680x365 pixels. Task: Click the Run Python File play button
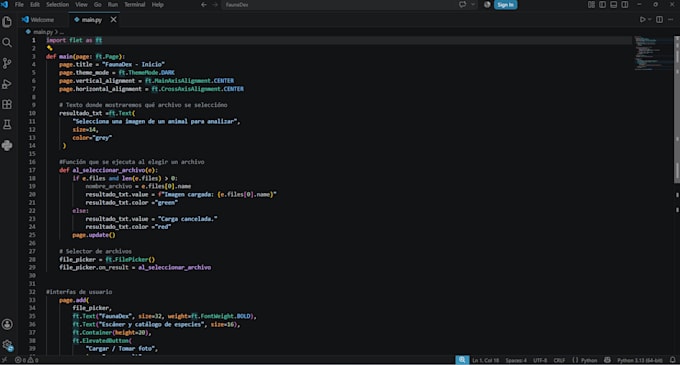pyautogui.click(x=642, y=20)
